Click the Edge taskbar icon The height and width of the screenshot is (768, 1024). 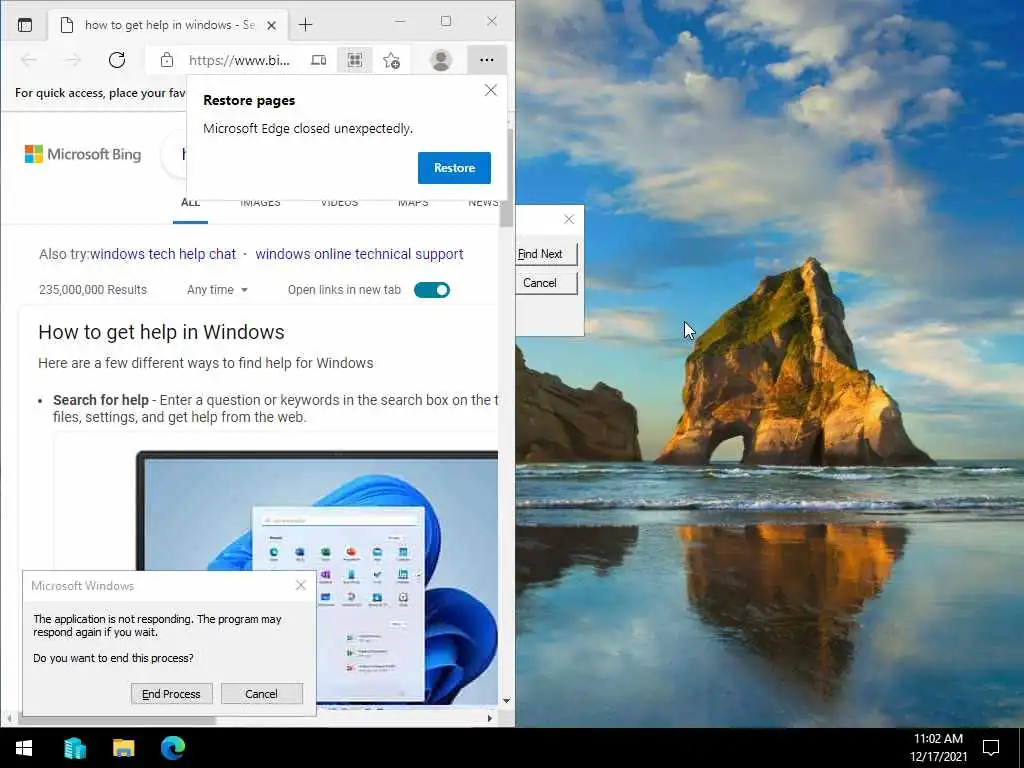click(173, 748)
